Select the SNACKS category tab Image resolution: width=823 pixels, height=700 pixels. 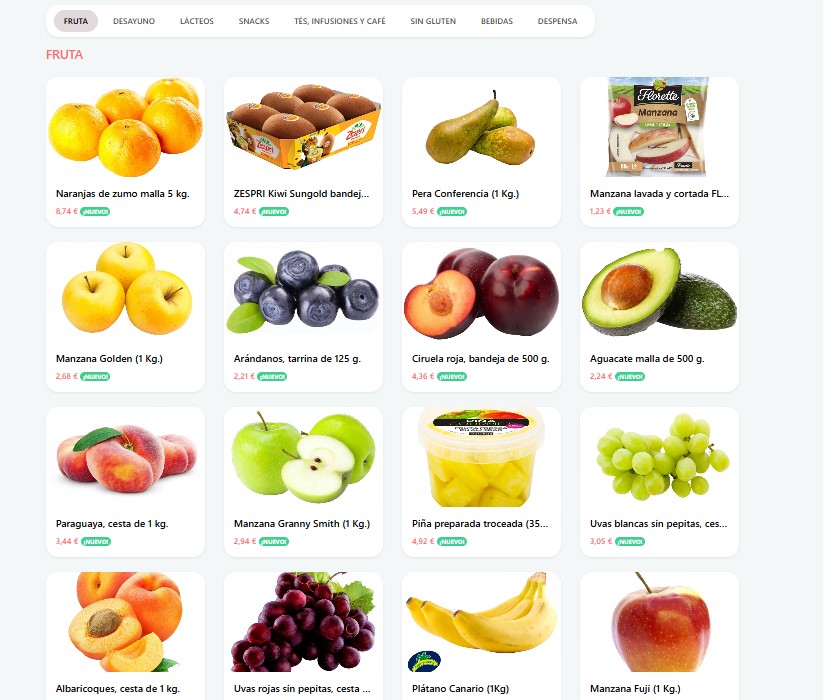[x=254, y=21]
